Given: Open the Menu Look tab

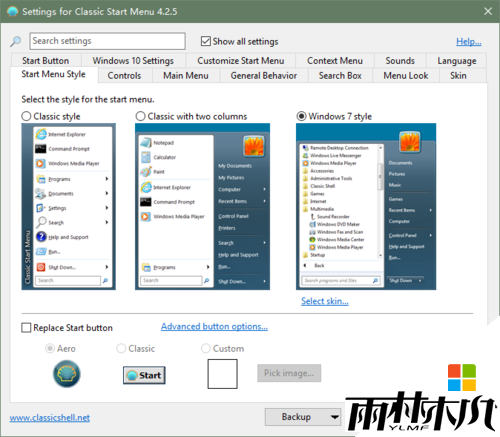Looking at the screenshot, I should (x=406, y=76).
